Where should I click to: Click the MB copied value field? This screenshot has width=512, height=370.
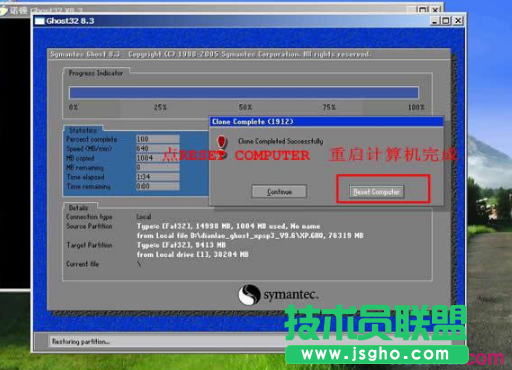(x=157, y=158)
